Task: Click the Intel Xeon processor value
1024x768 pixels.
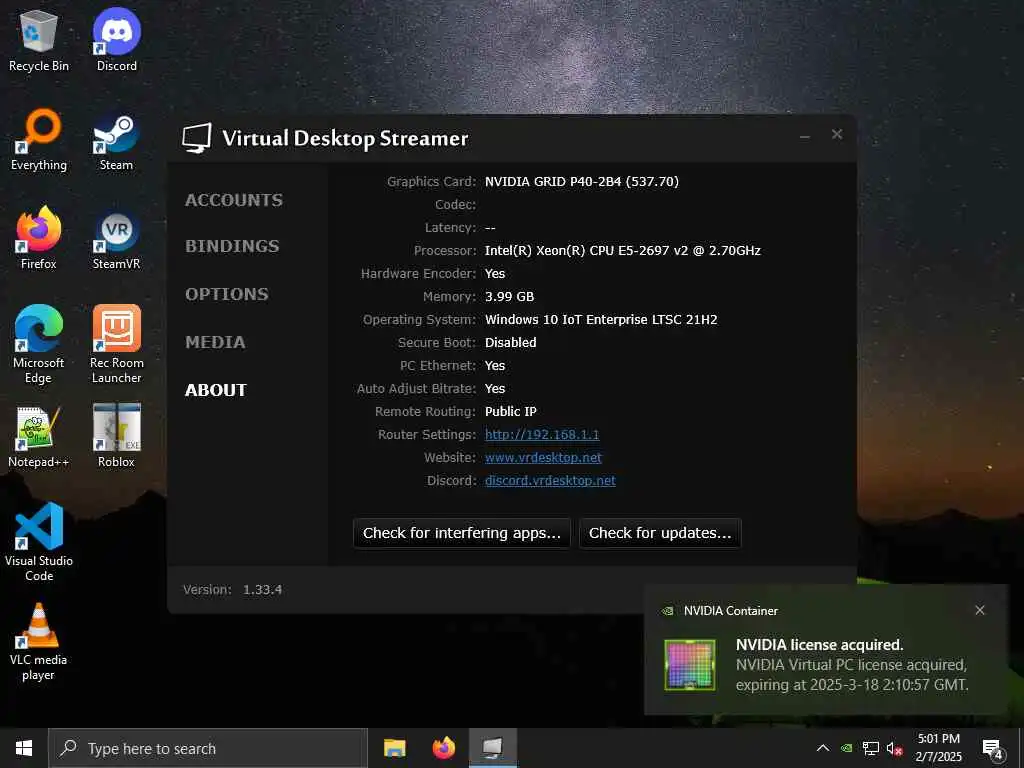Action: 622,250
